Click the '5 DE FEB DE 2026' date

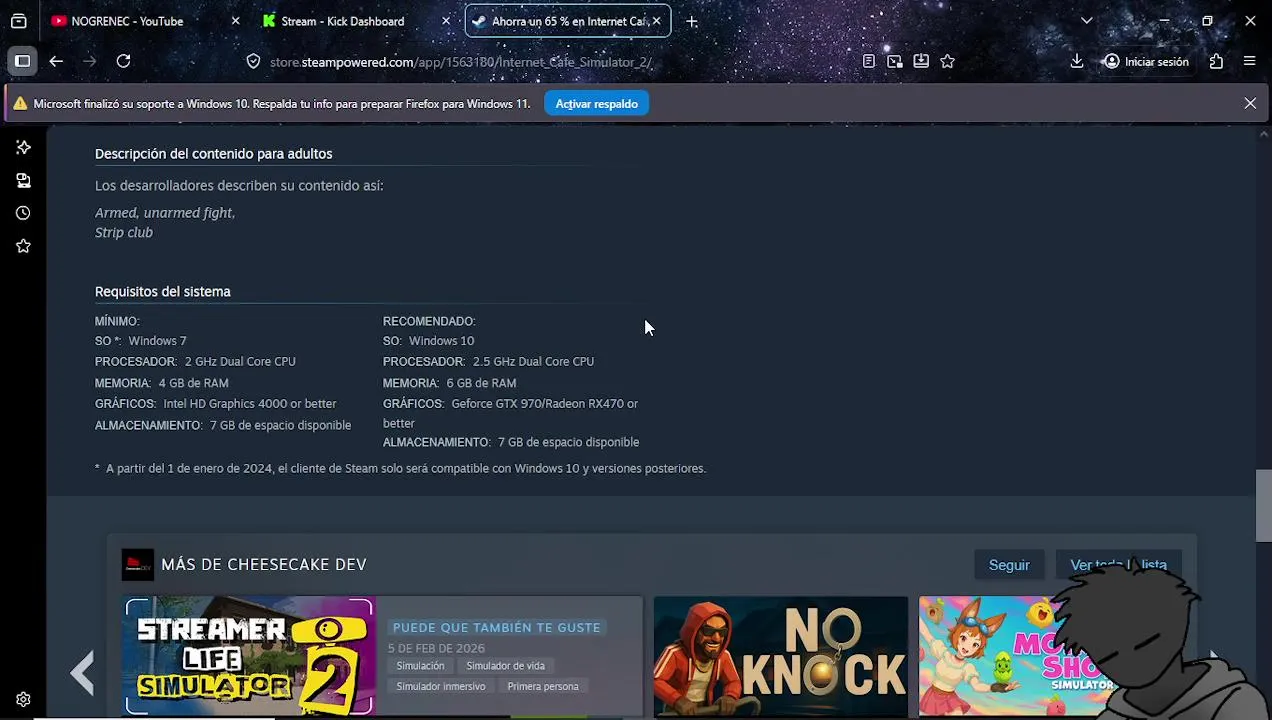coord(436,648)
